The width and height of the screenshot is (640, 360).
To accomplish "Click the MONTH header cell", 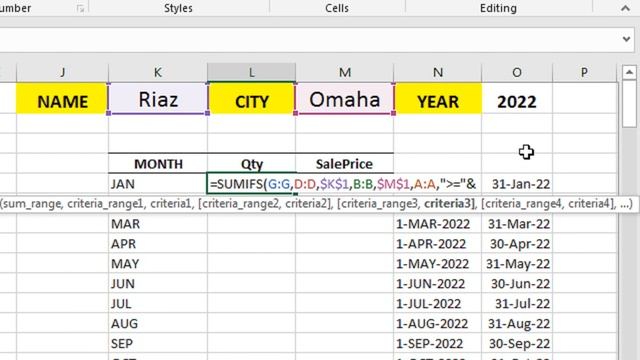I will [x=158, y=164].
